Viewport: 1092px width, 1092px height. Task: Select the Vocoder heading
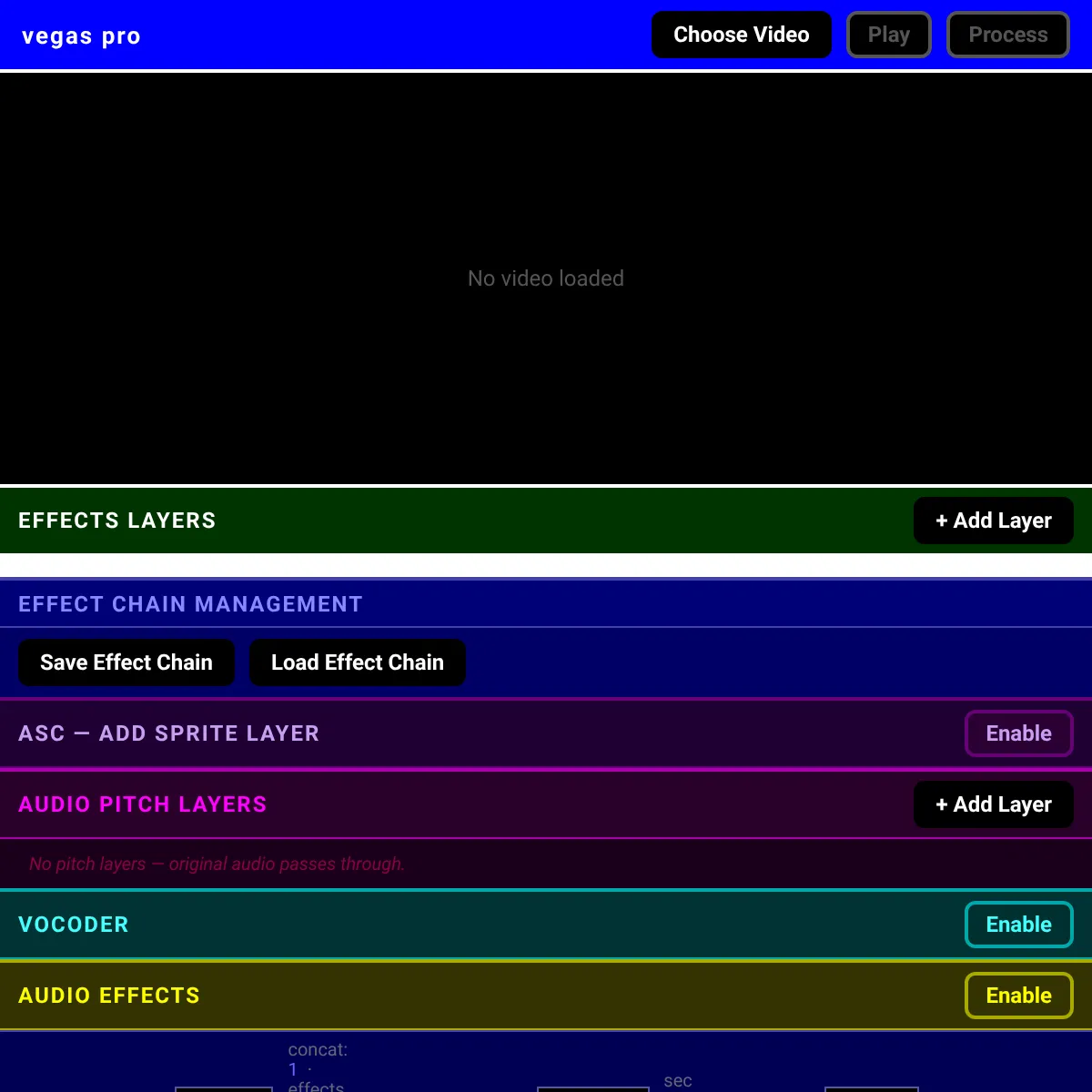coord(74,925)
